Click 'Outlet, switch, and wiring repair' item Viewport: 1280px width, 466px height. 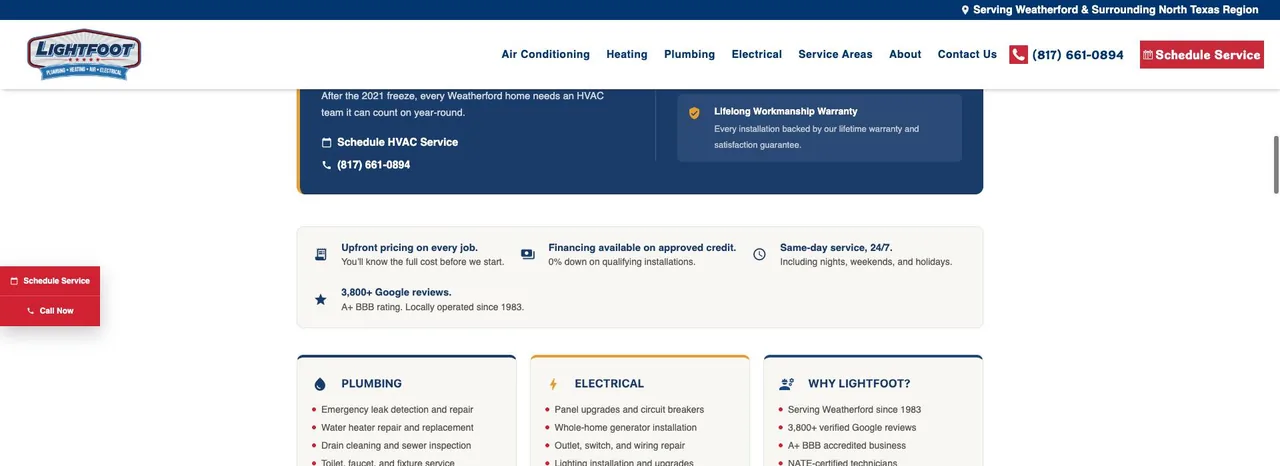click(x=620, y=446)
